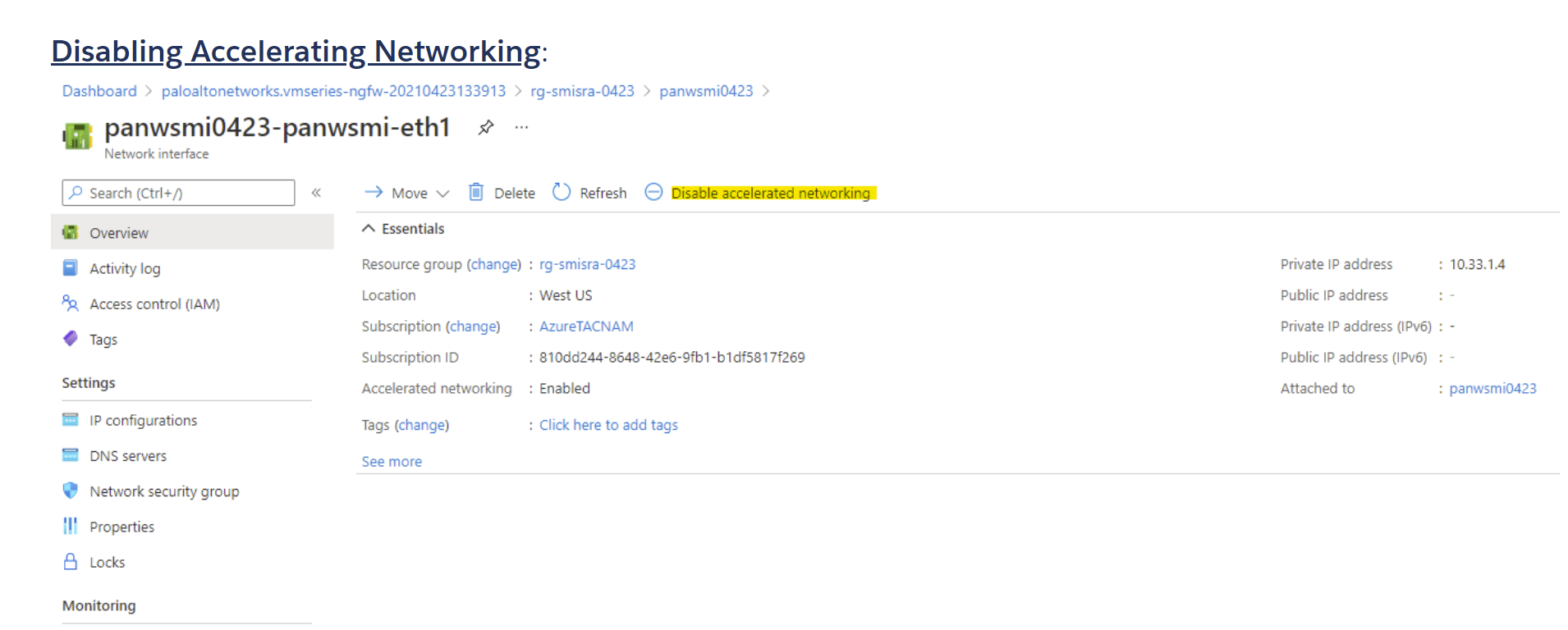Open Tags in the sidebar

[103, 340]
